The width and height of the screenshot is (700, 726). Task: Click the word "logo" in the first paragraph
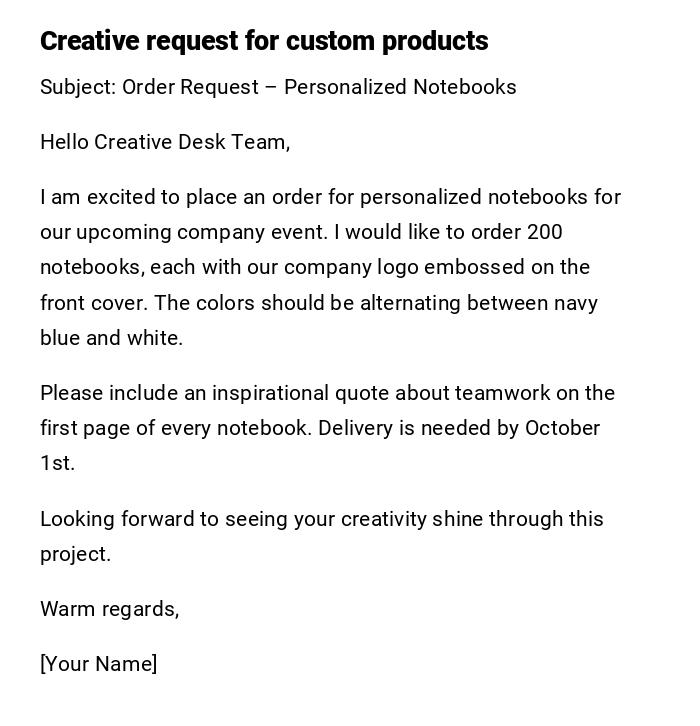[x=398, y=267]
